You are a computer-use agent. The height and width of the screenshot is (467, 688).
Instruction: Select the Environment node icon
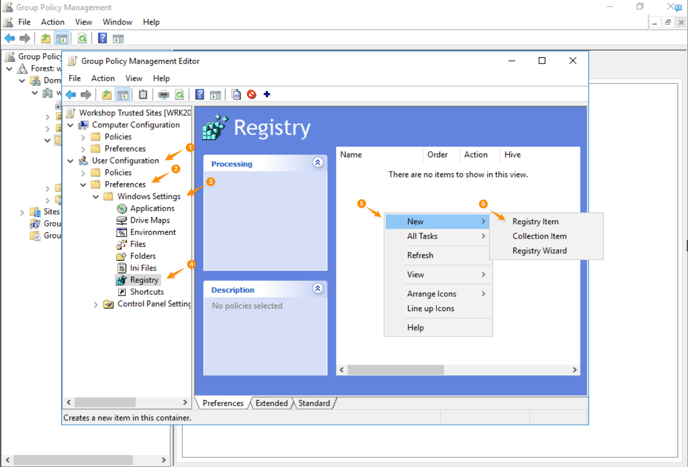point(122,232)
